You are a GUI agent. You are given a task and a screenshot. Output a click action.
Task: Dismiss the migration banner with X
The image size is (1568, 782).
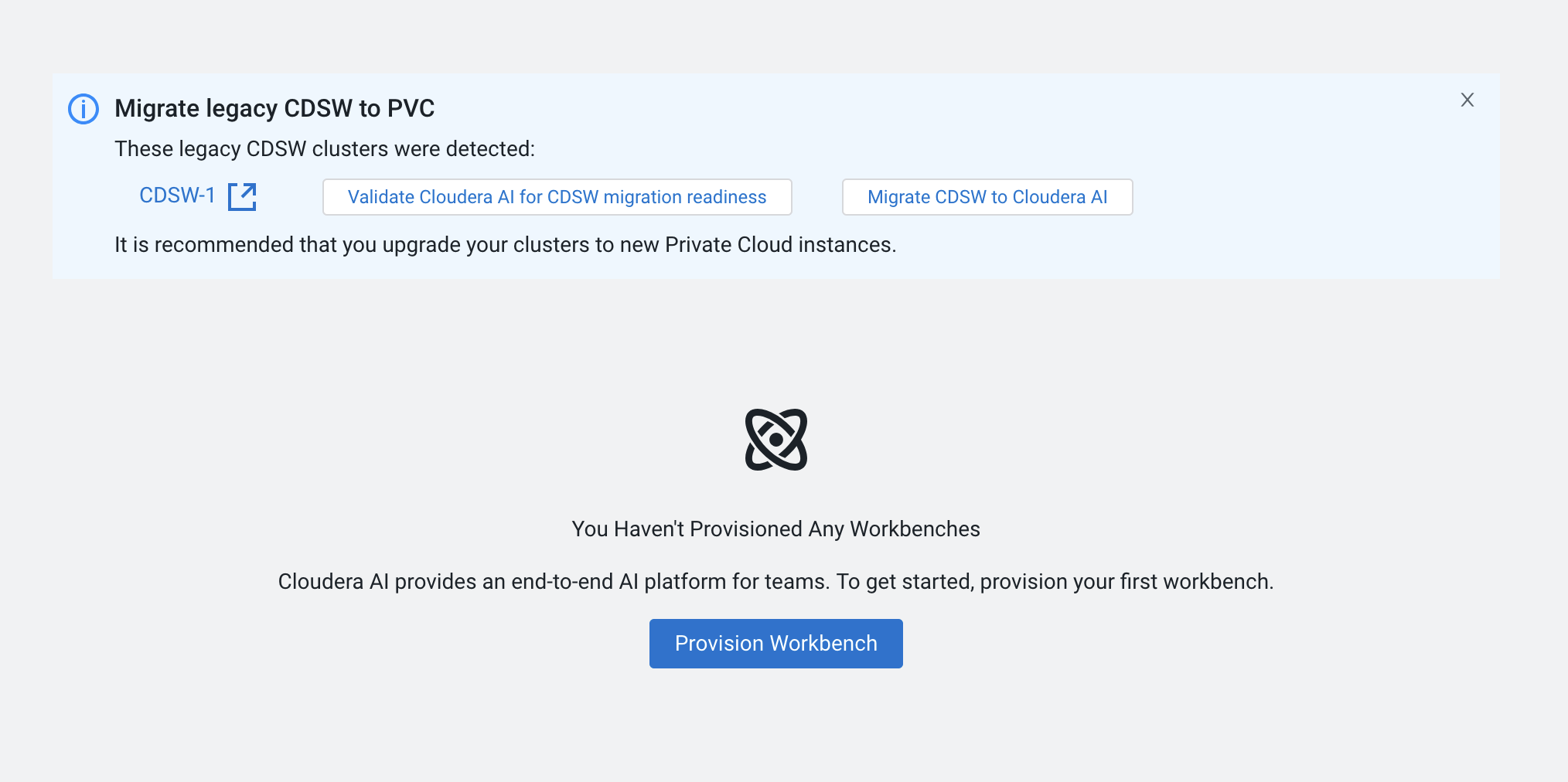[x=1467, y=100]
